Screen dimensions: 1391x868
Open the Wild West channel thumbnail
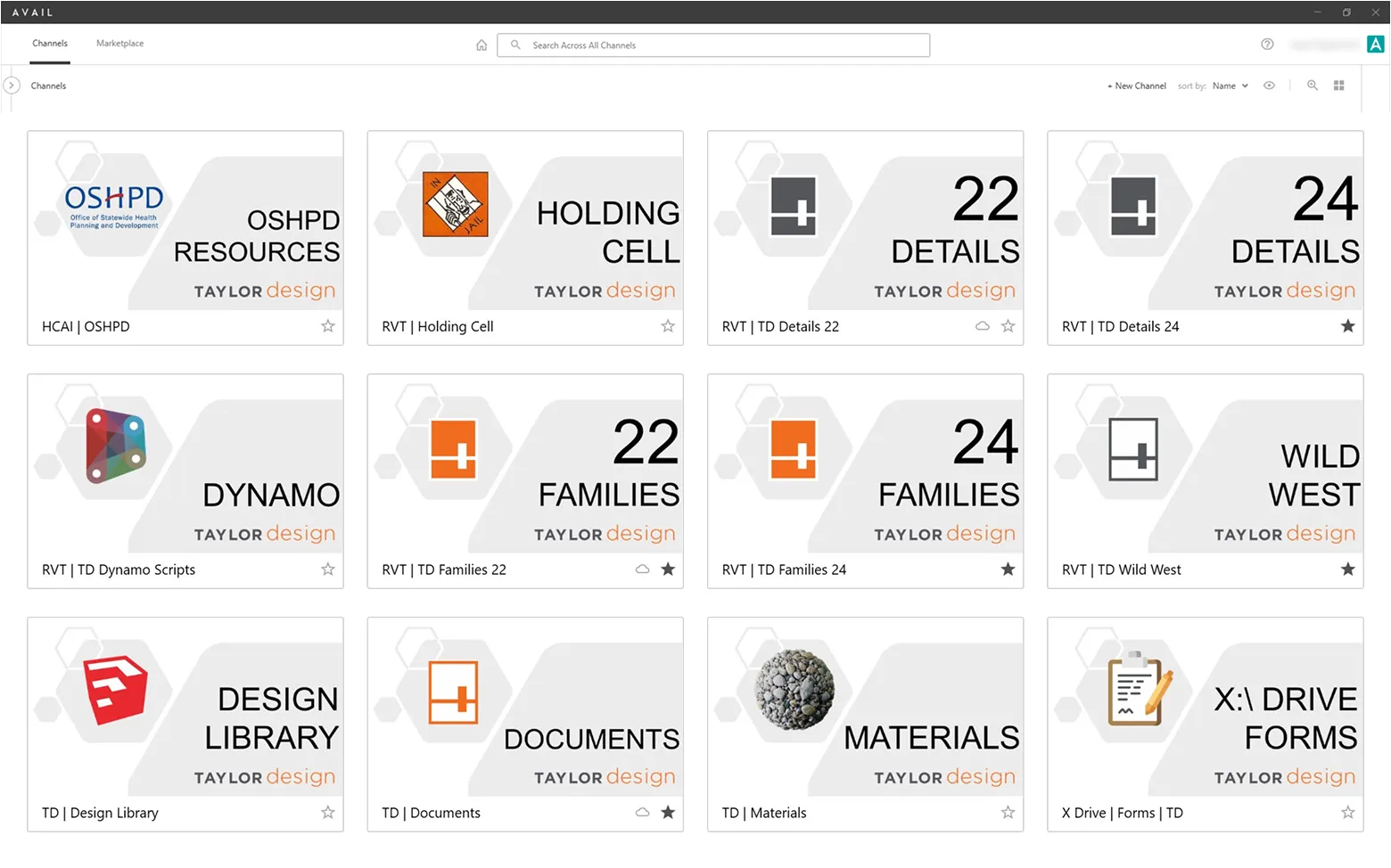[1206, 464]
